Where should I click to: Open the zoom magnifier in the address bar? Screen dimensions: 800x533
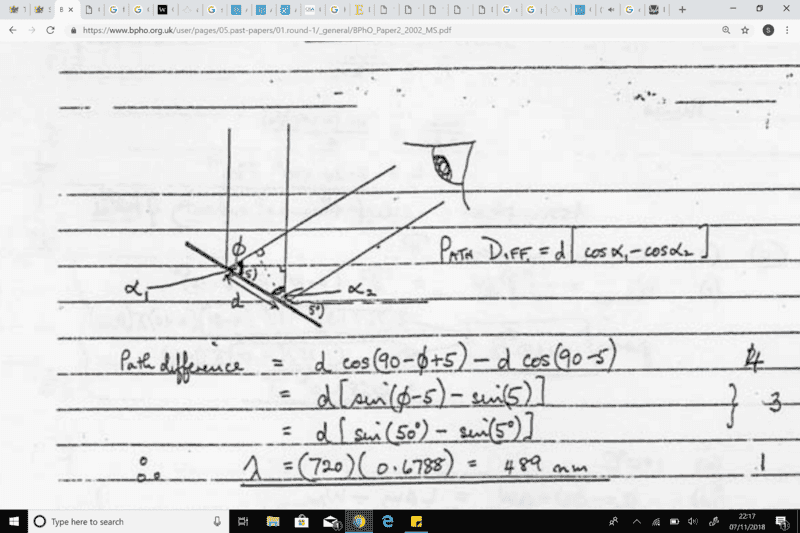coord(726,30)
